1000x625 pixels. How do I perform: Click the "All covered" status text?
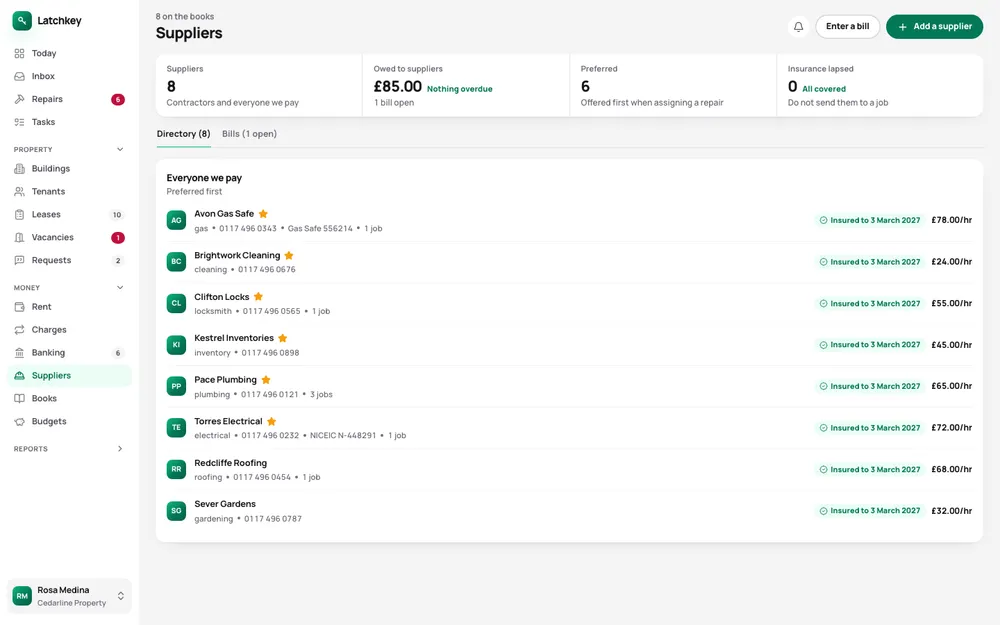pyautogui.click(x=824, y=89)
